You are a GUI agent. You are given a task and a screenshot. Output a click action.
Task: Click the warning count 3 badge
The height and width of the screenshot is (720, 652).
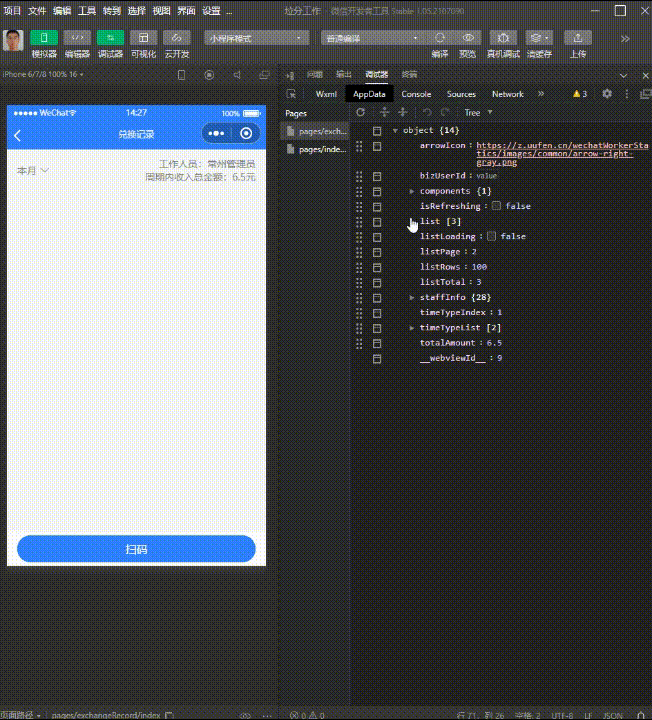point(580,94)
